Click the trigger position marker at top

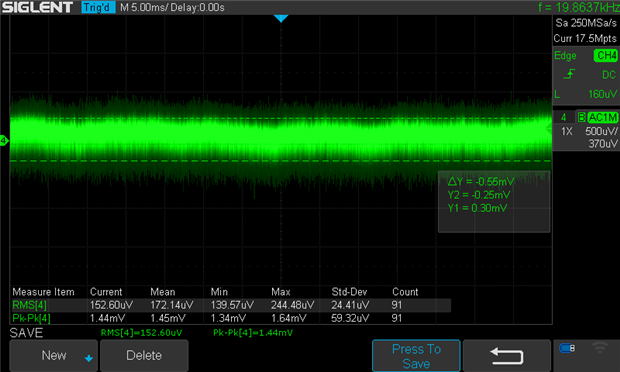click(x=281, y=18)
